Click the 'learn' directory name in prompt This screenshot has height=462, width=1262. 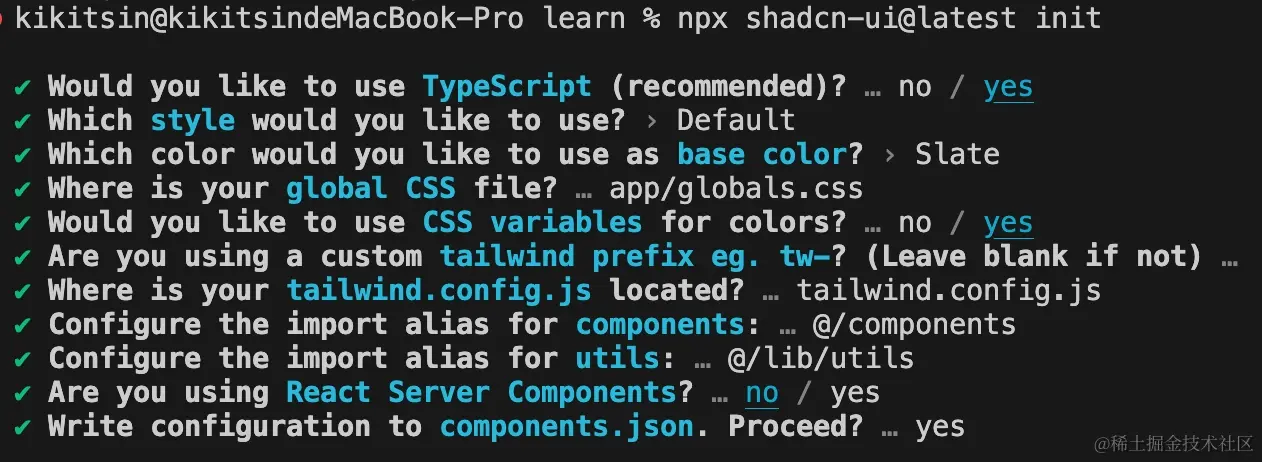(584, 19)
